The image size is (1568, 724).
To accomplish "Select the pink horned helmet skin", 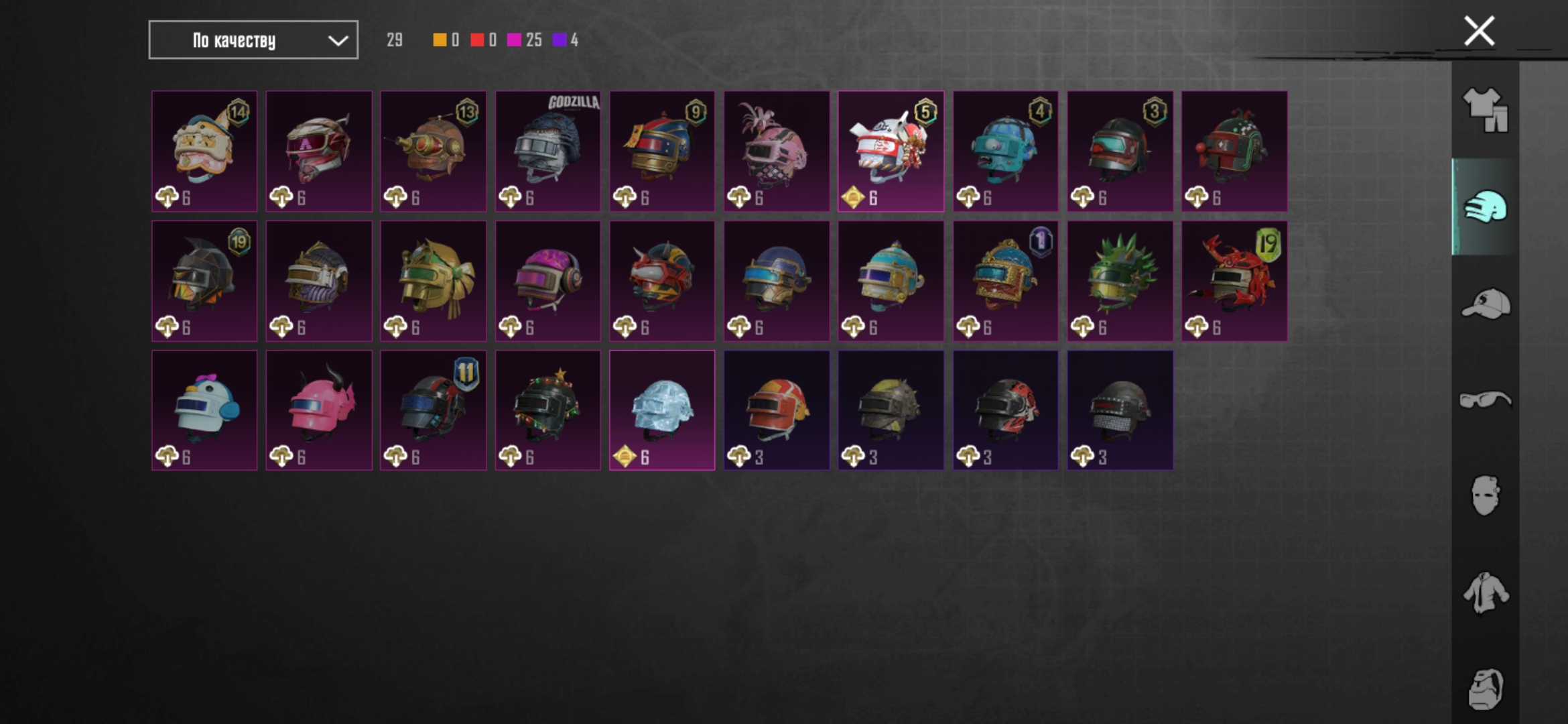I will [x=319, y=410].
